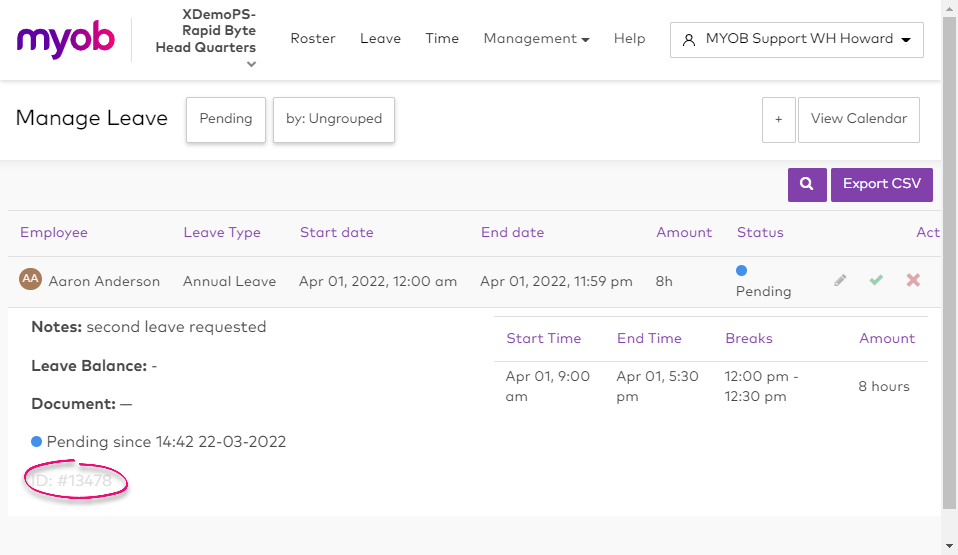Go to the Roster menu item
Viewport: 958px width, 555px height.
(x=313, y=39)
